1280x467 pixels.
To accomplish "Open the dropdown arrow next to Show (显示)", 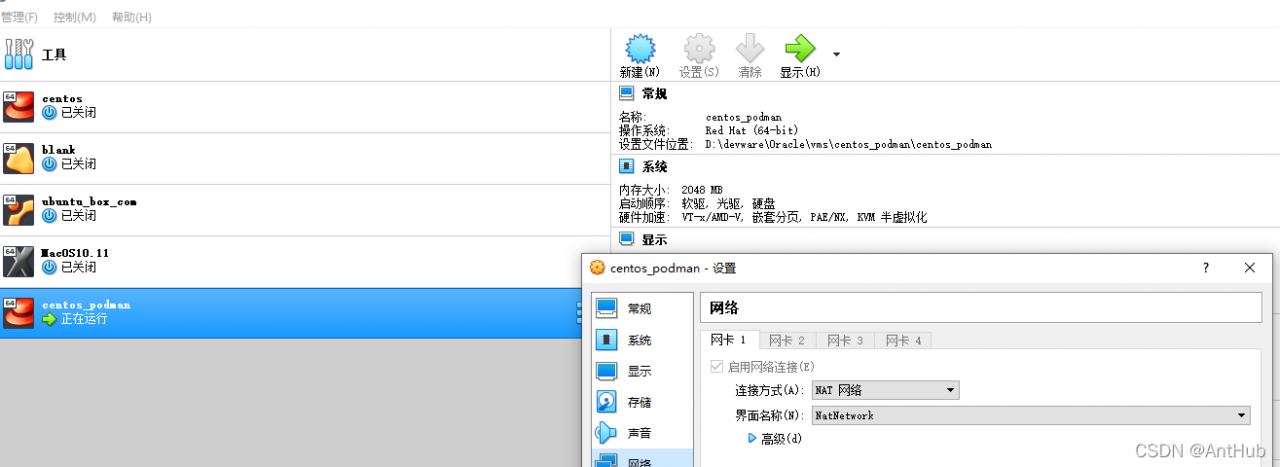I will [836, 54].
